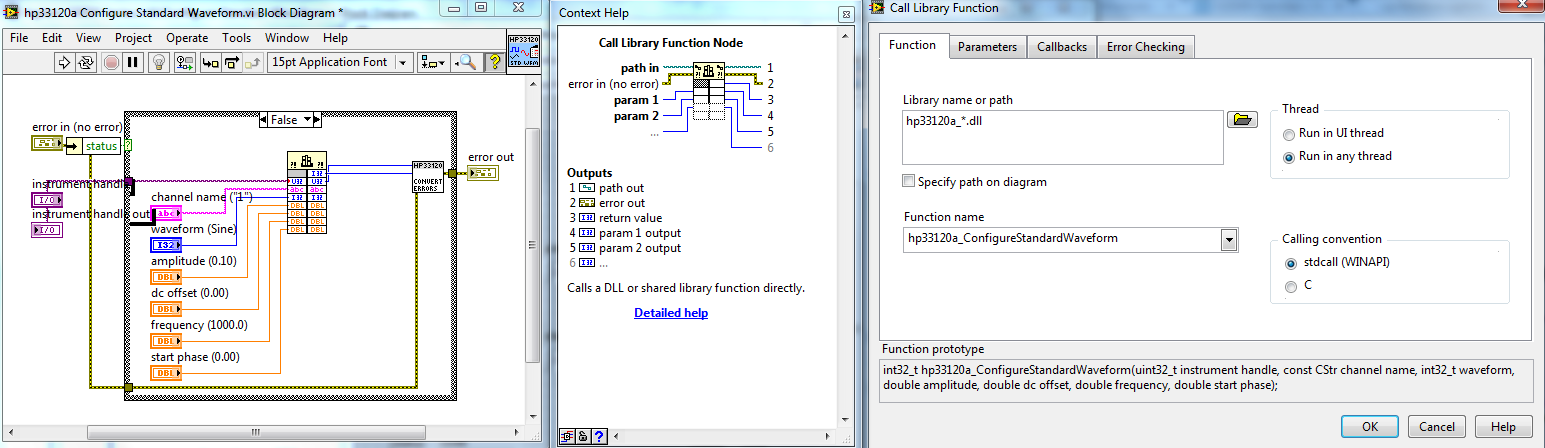This screenshot has width=1545, height=448.
Task: Click the Call Library Function node on the diagram
Action: click(x=306, y=193)
